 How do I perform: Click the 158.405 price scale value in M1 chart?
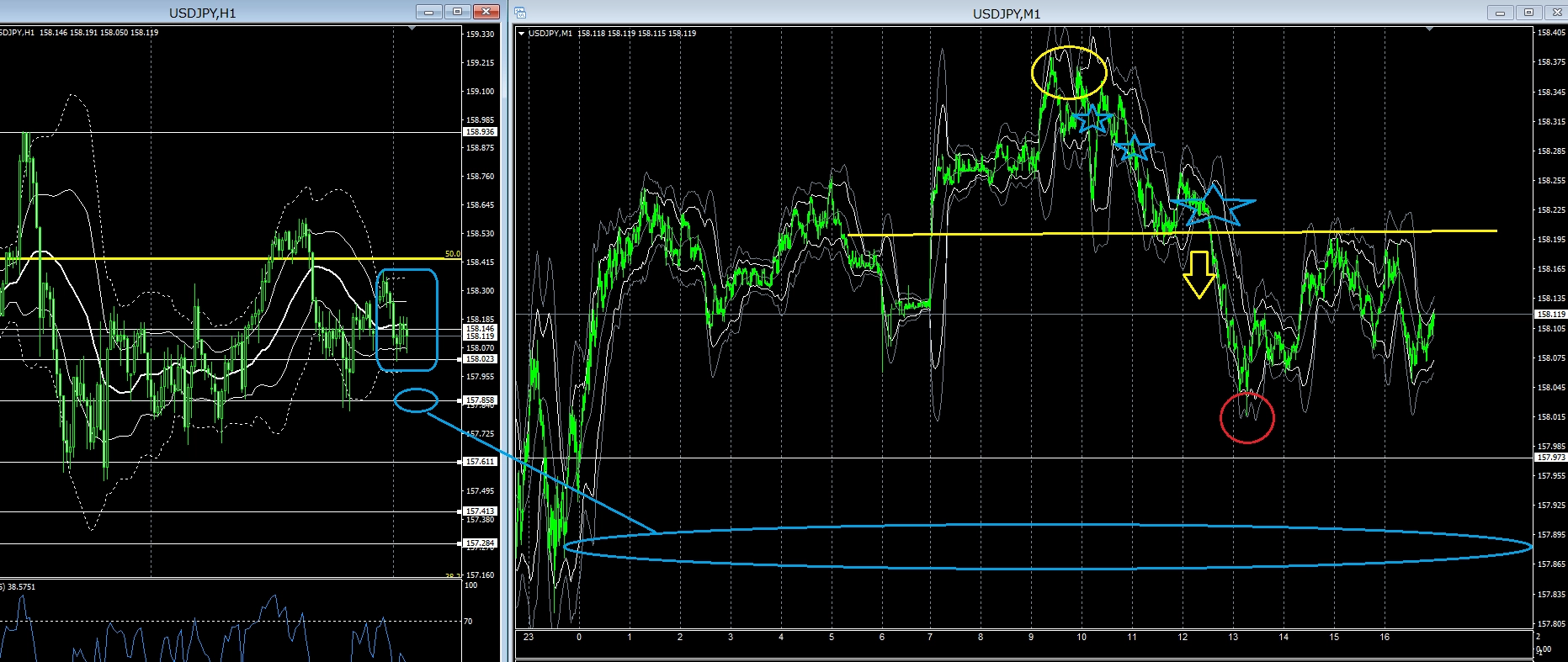[1551, 33]
